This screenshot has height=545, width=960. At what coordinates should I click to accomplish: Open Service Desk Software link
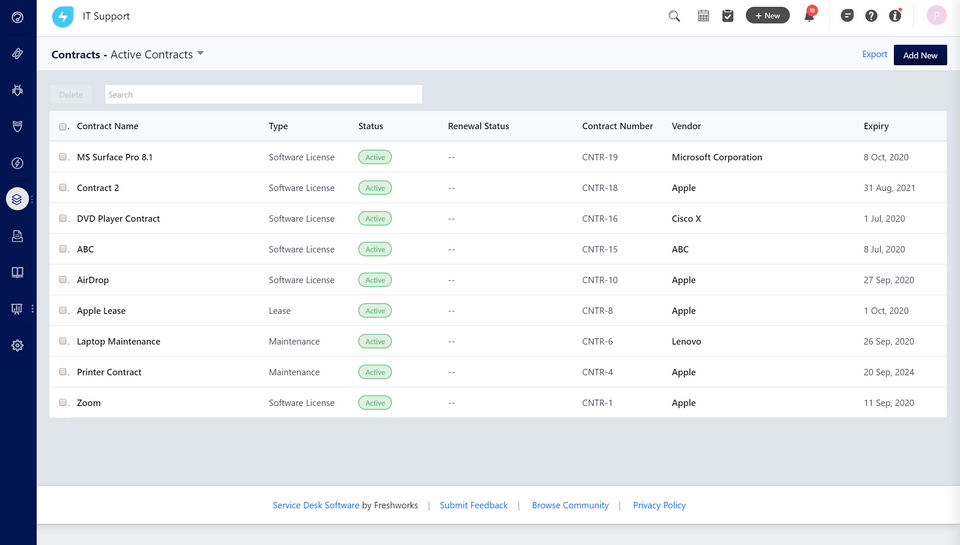(x=316, y=505)
